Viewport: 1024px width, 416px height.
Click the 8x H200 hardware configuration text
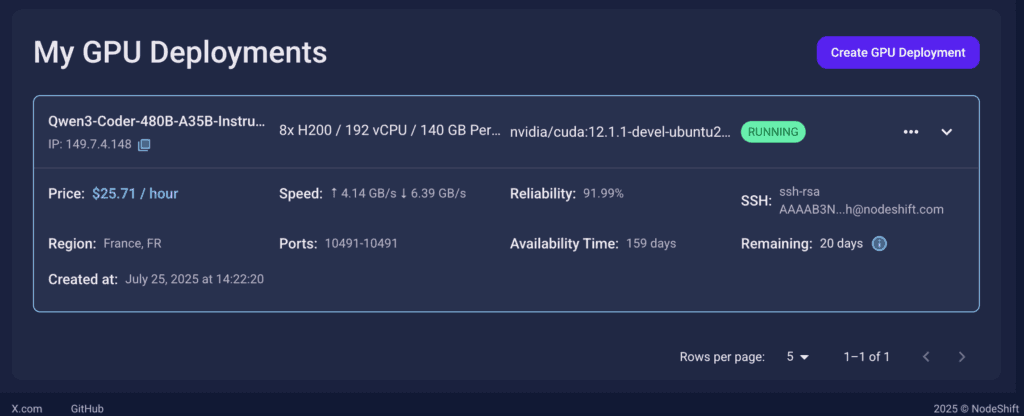[390, 129]
